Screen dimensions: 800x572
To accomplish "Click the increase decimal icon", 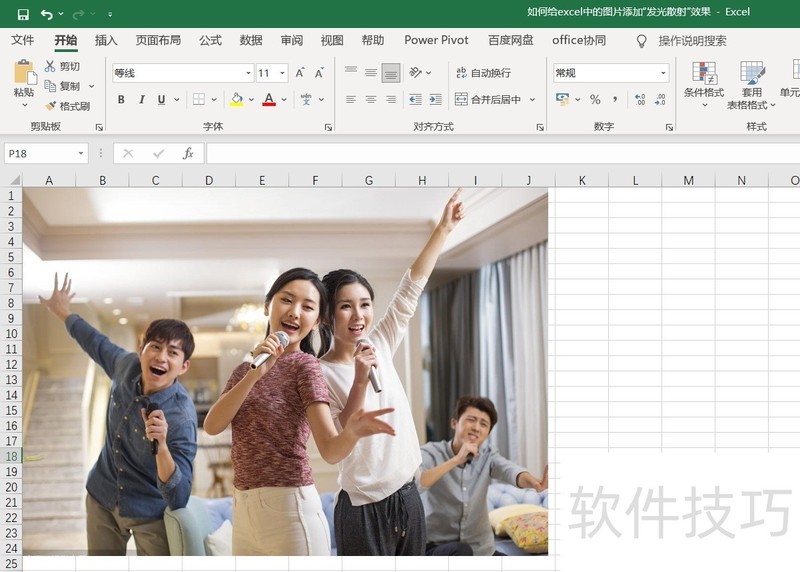I will [640, 100].
